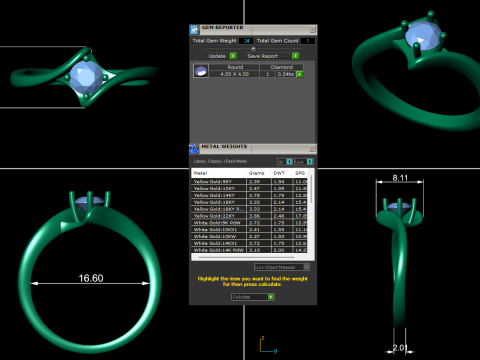480x360 pixels.
Task: Select the White Gold:10KX1 row
Action: [x=249, y=230]
